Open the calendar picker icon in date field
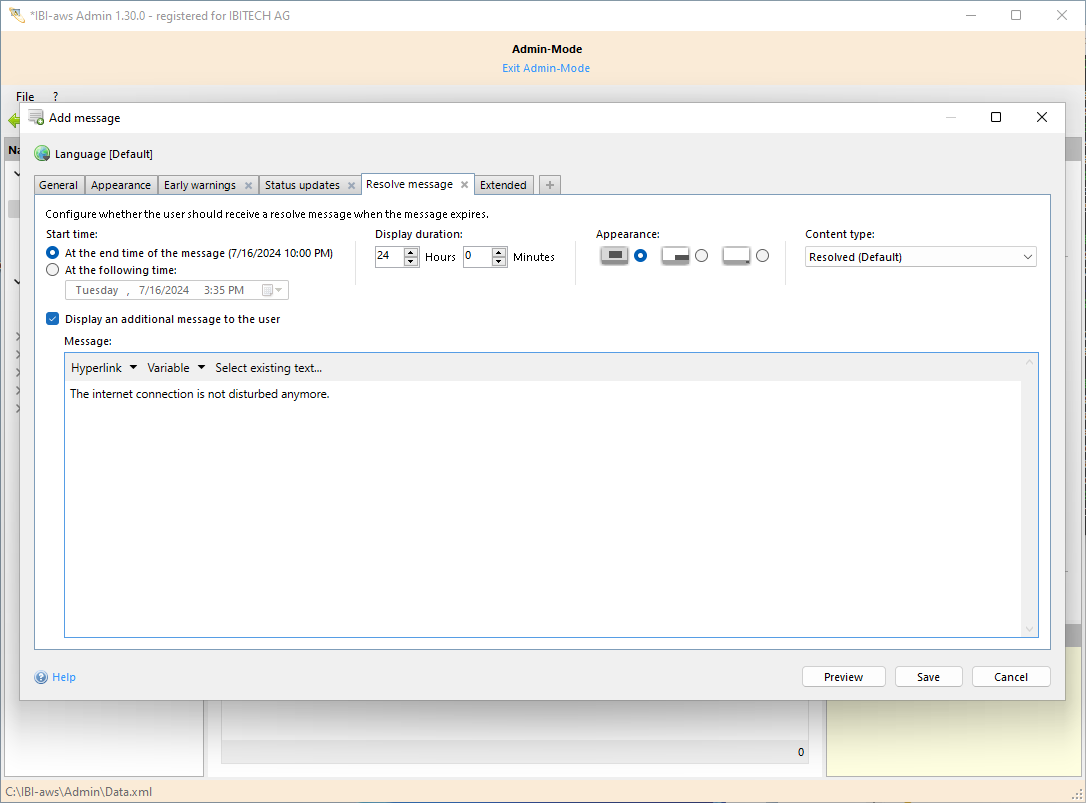The width and height of the screenshot is (1086, 803). [x=268, y=290]
